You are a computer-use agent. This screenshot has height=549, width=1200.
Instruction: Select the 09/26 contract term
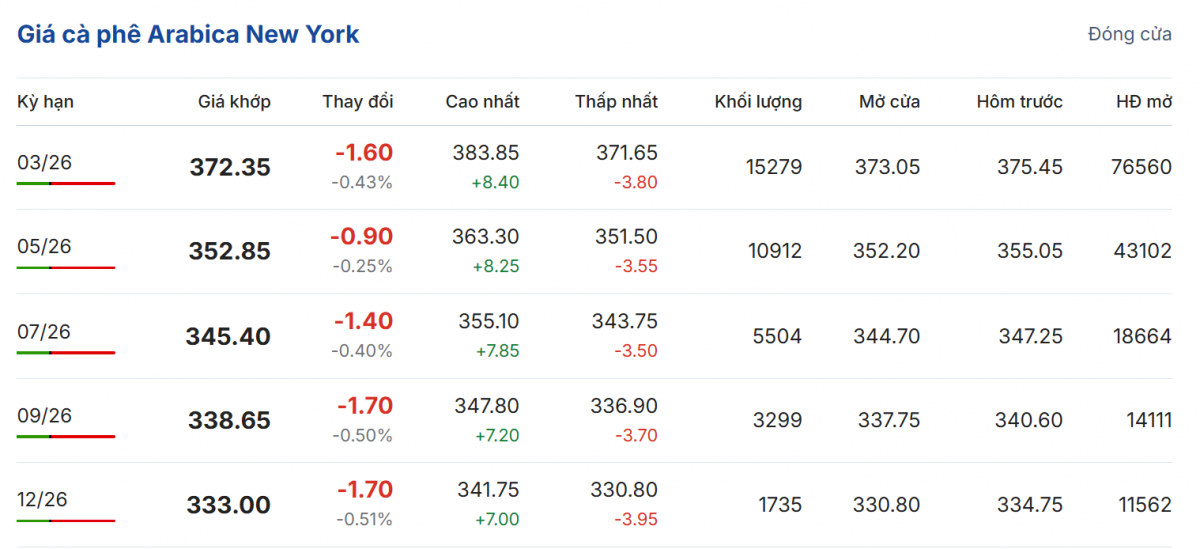[x=45, y=416]
